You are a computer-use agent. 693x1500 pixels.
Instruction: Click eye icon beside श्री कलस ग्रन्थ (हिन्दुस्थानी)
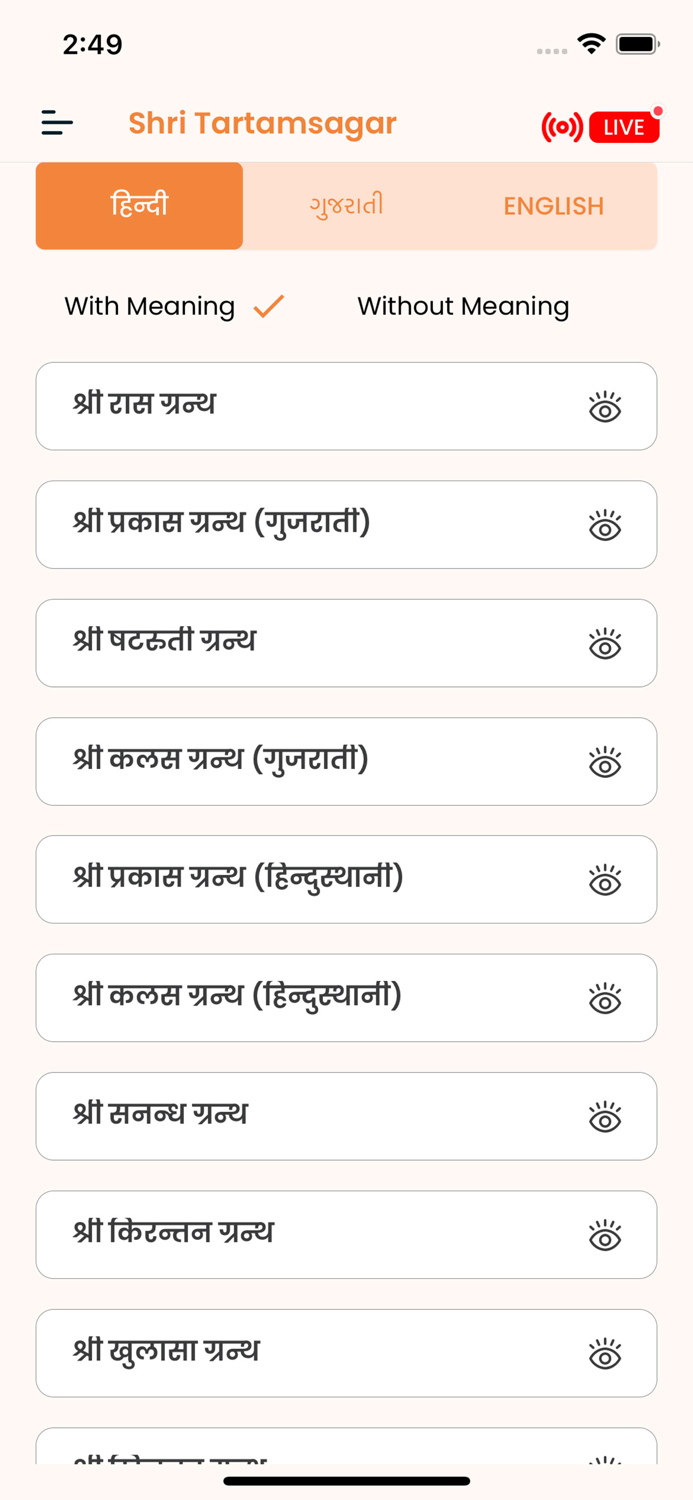[605, 998]
